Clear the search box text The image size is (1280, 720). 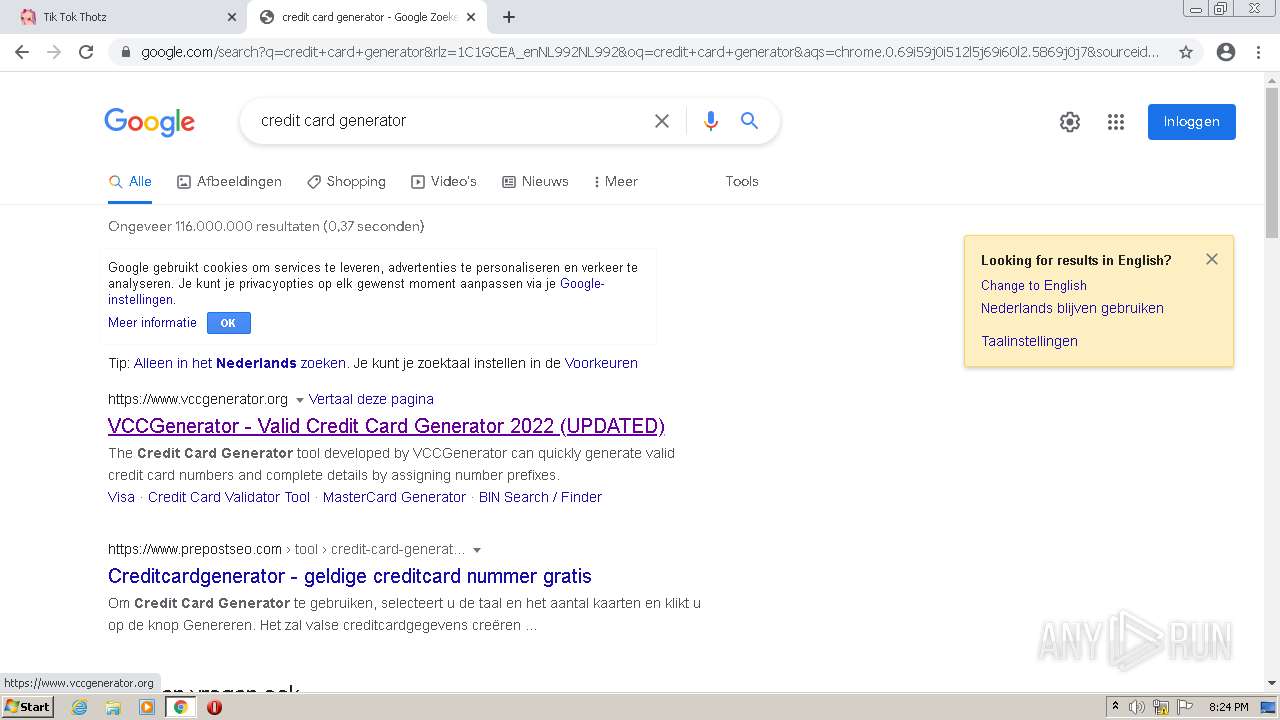pos(662,121)
